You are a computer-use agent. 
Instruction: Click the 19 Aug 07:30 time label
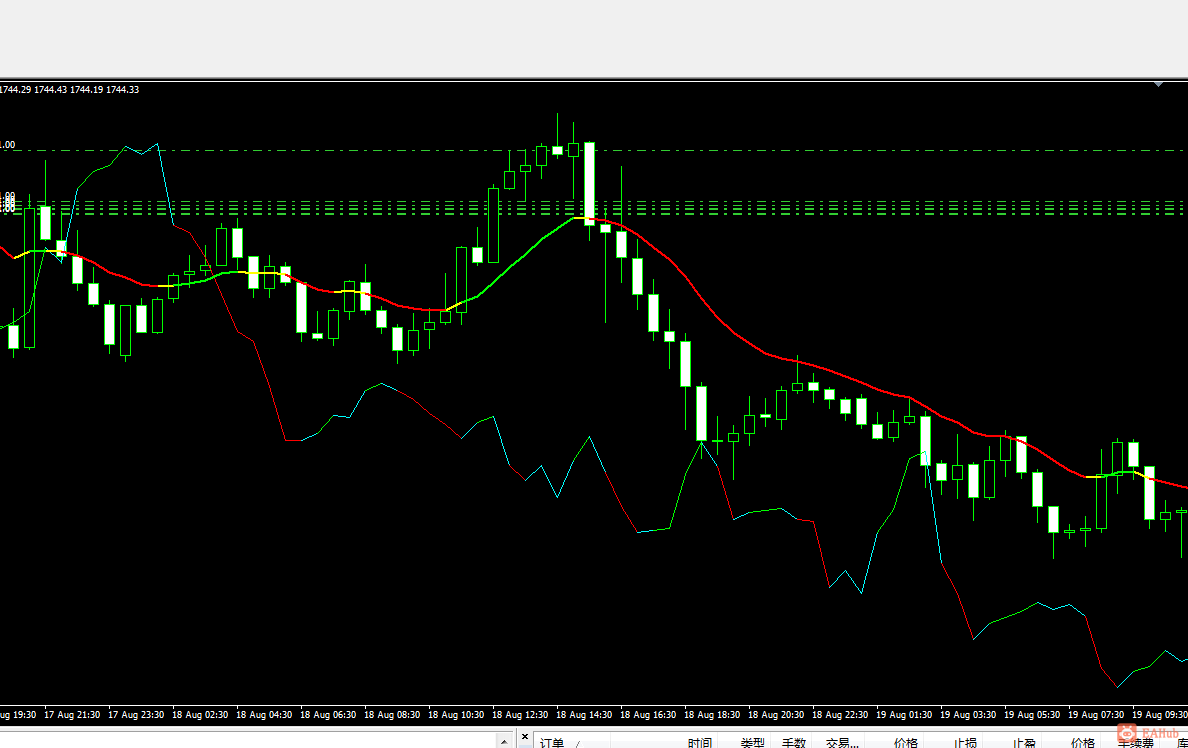pos(1096,715)
